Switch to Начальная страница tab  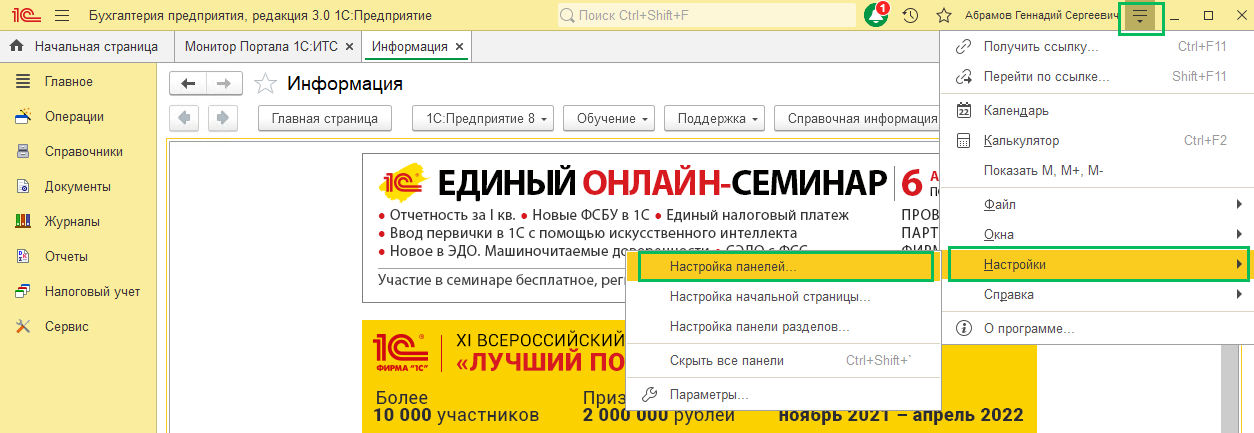[86, 47]
